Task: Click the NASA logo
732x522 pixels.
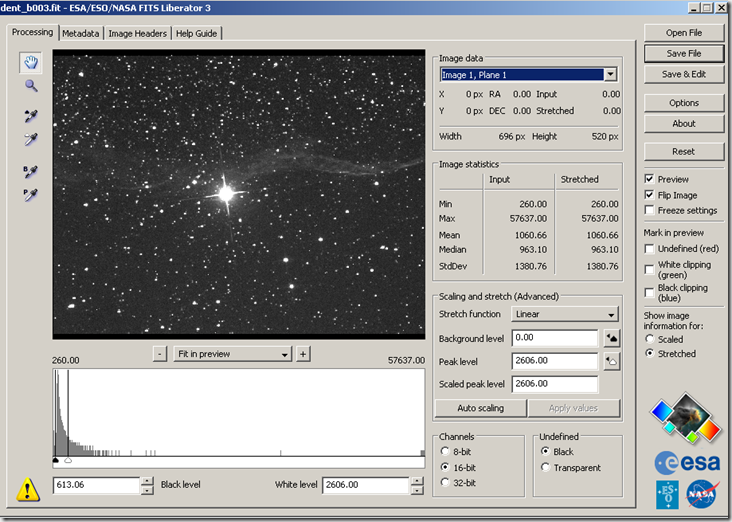Action: (702, 494)
